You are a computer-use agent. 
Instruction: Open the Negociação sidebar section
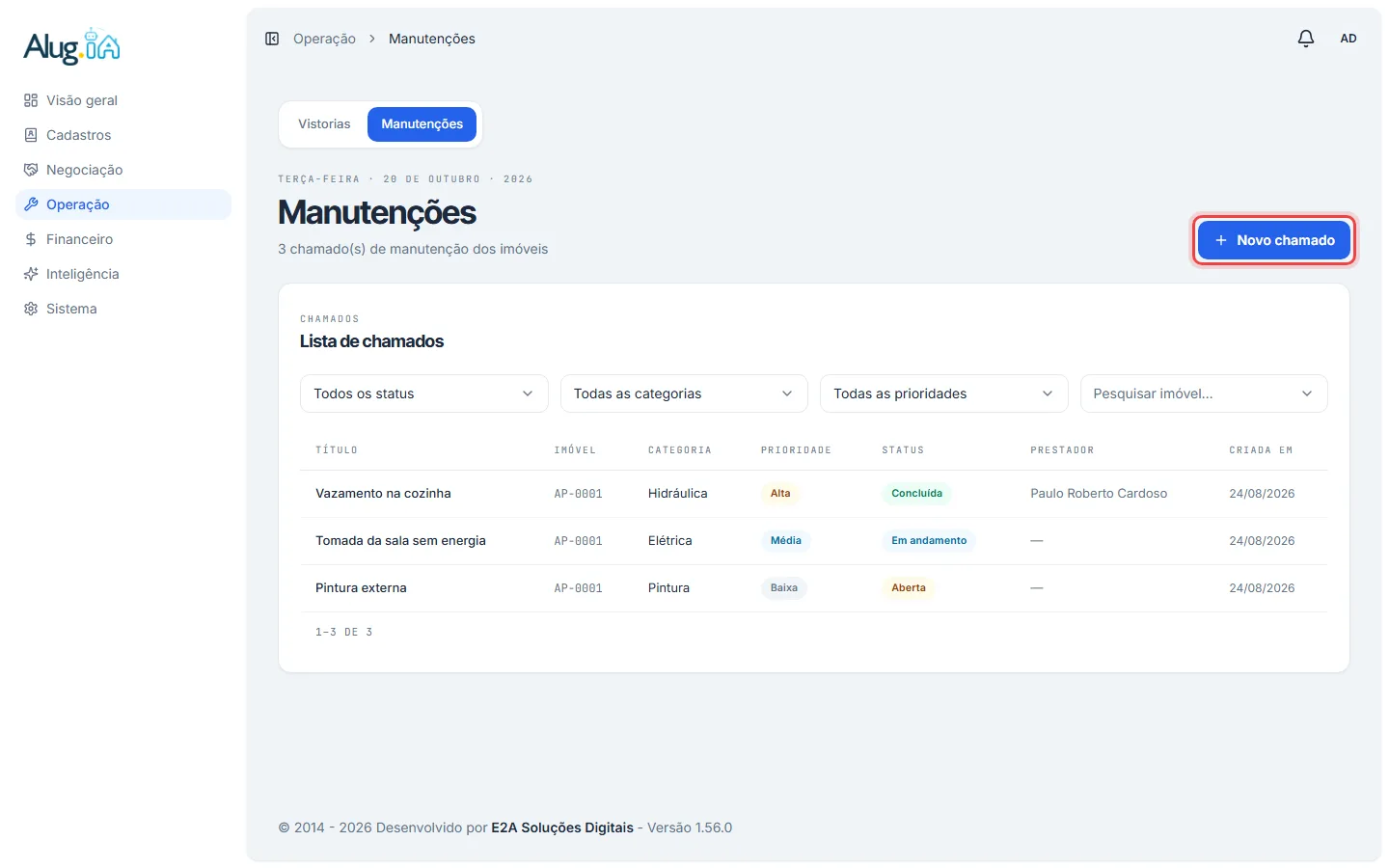pyautogui.click(x=123, y=170)
